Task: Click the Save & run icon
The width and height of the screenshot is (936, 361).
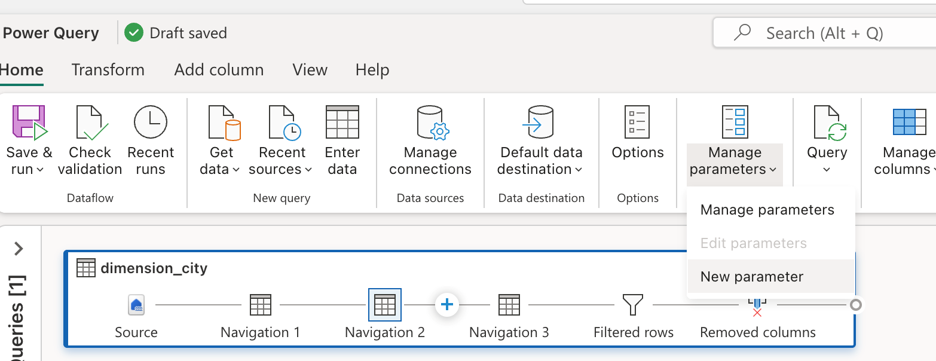Action: [29, 122]
